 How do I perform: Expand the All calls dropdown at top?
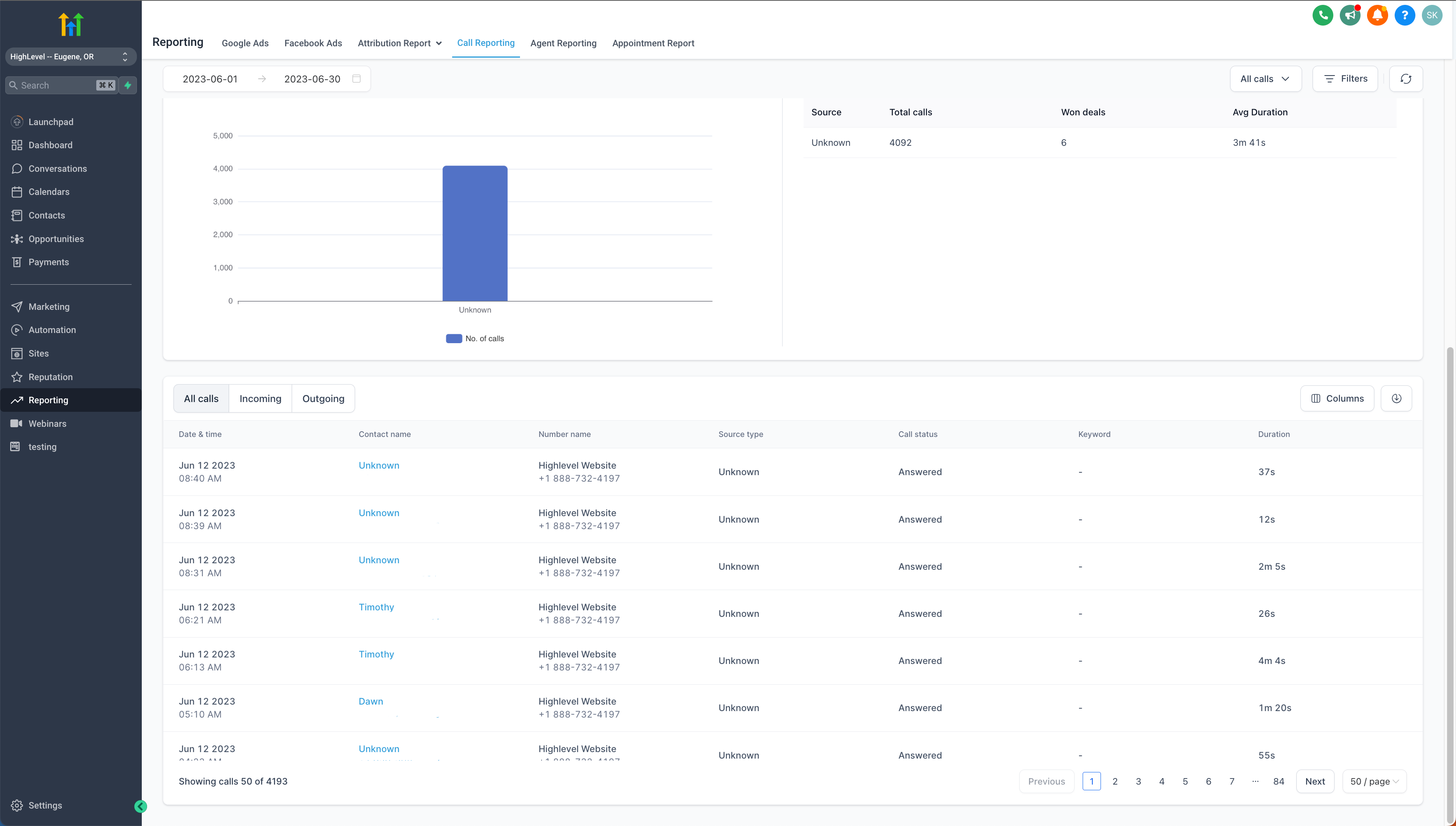tap(1265, 79)
